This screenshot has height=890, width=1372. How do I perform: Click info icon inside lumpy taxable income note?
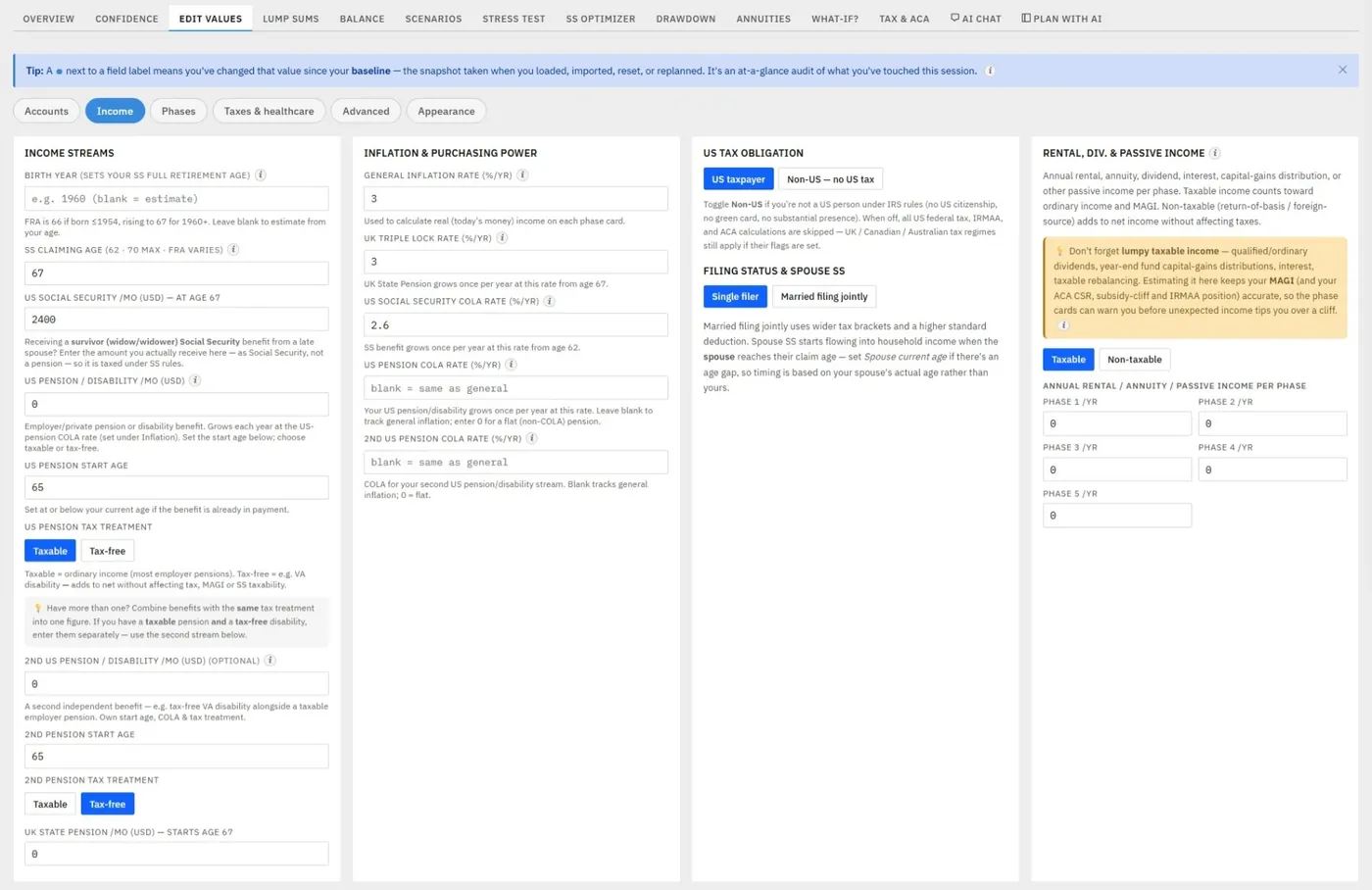coord(1063,325)
